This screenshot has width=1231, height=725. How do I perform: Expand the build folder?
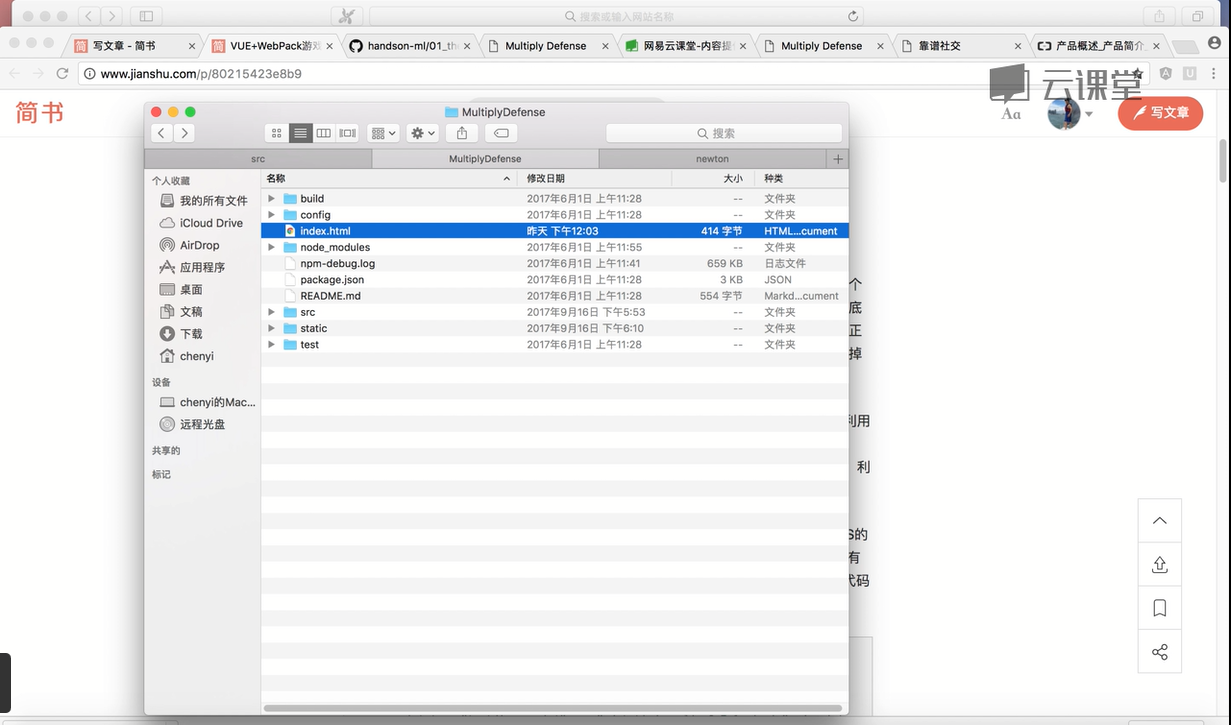click(271, 199)
